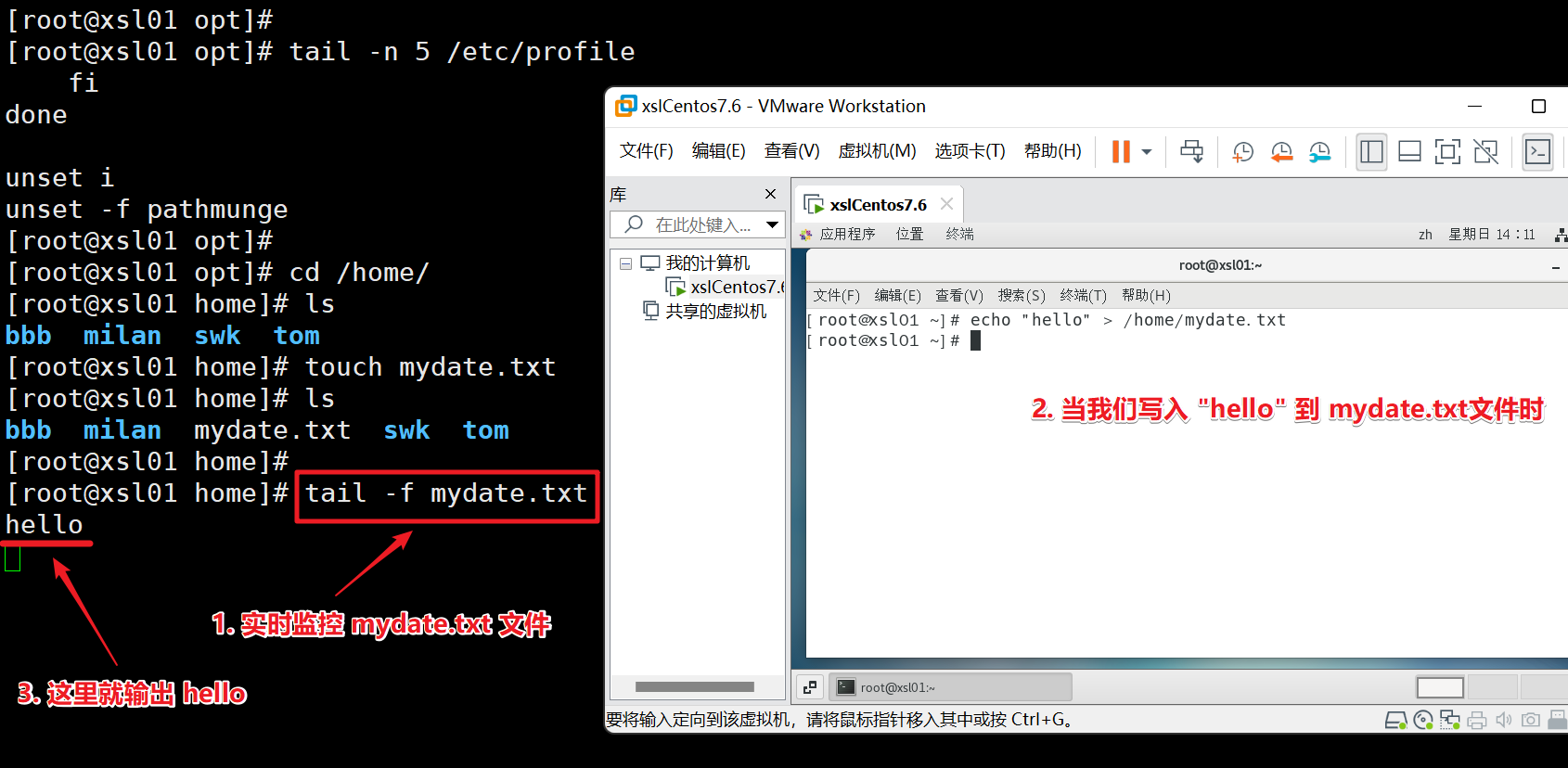
Task: Click the root@xsl01:~ taskbar button in CentOS
Action: point(950,687)
